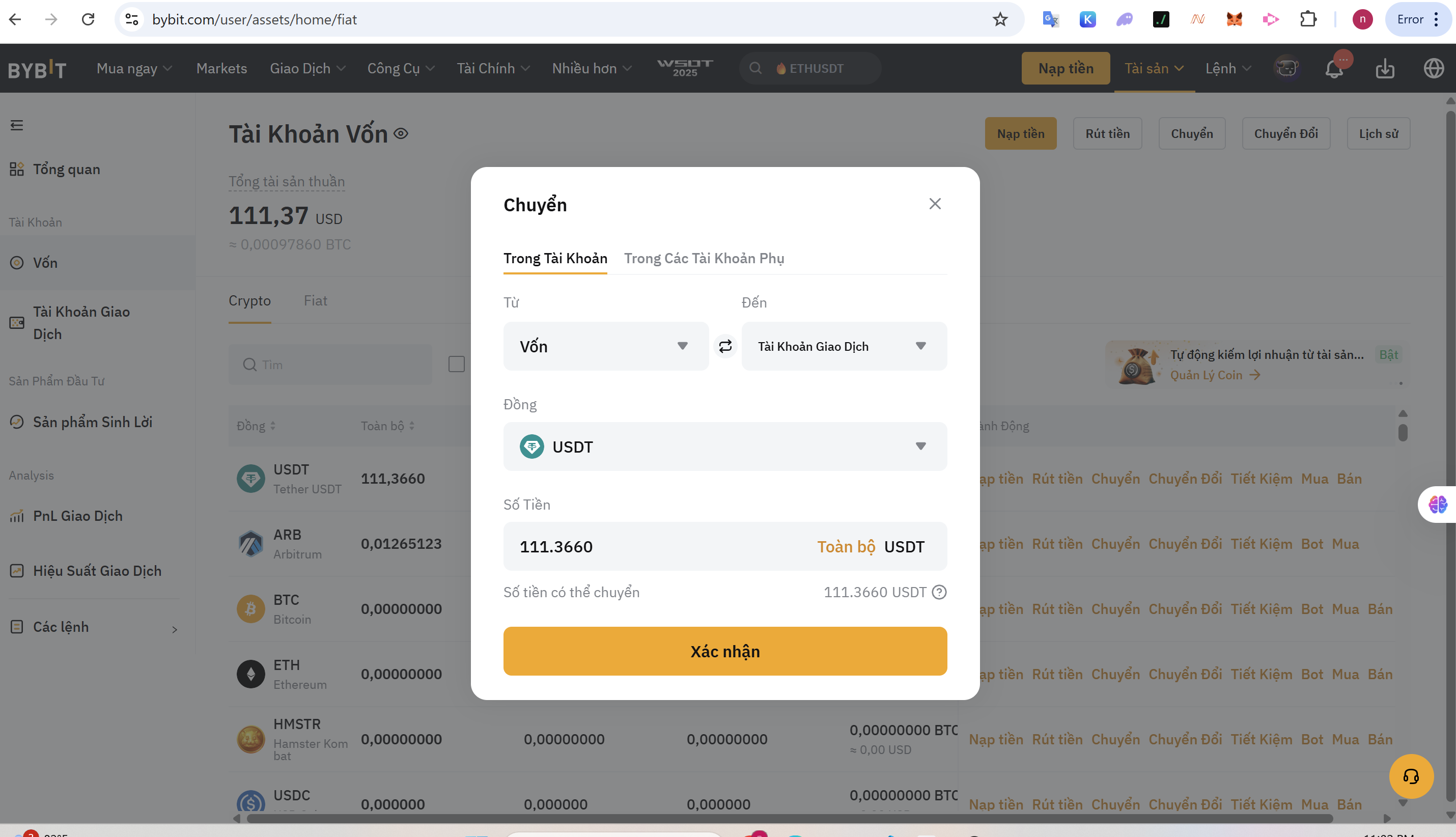Open the notifications bell
Viewport: 1456px width, 837px height.
point(1334,69)
